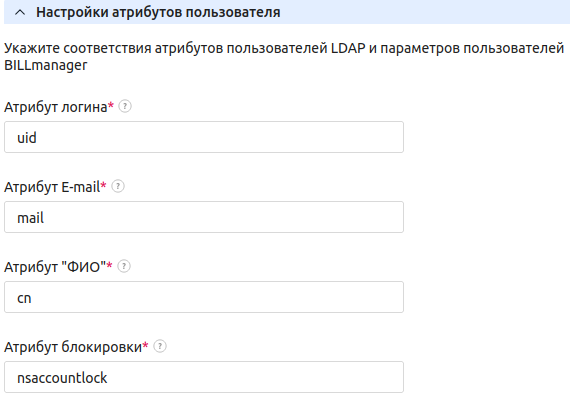Click the 'Атрибут E-mail' label text
570x401 pixels.
coord(52,187)
